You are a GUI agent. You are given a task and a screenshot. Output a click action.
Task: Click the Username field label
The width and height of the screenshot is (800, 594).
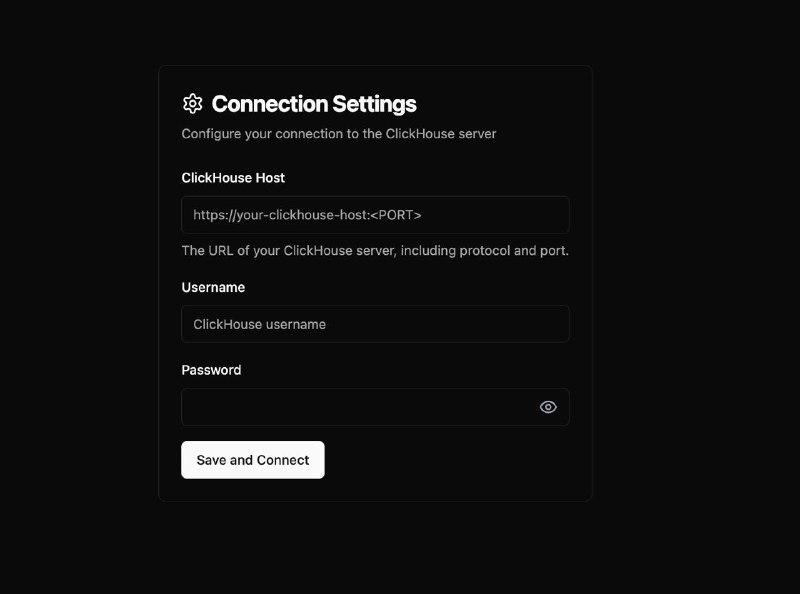click(213, 287)
